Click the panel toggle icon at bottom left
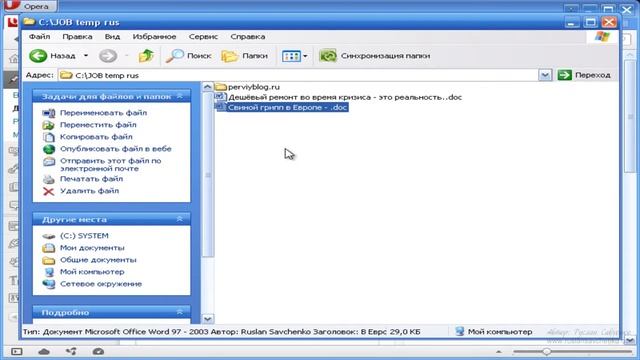The height and width of the screenshot is (360, 640). click(16, 351)
